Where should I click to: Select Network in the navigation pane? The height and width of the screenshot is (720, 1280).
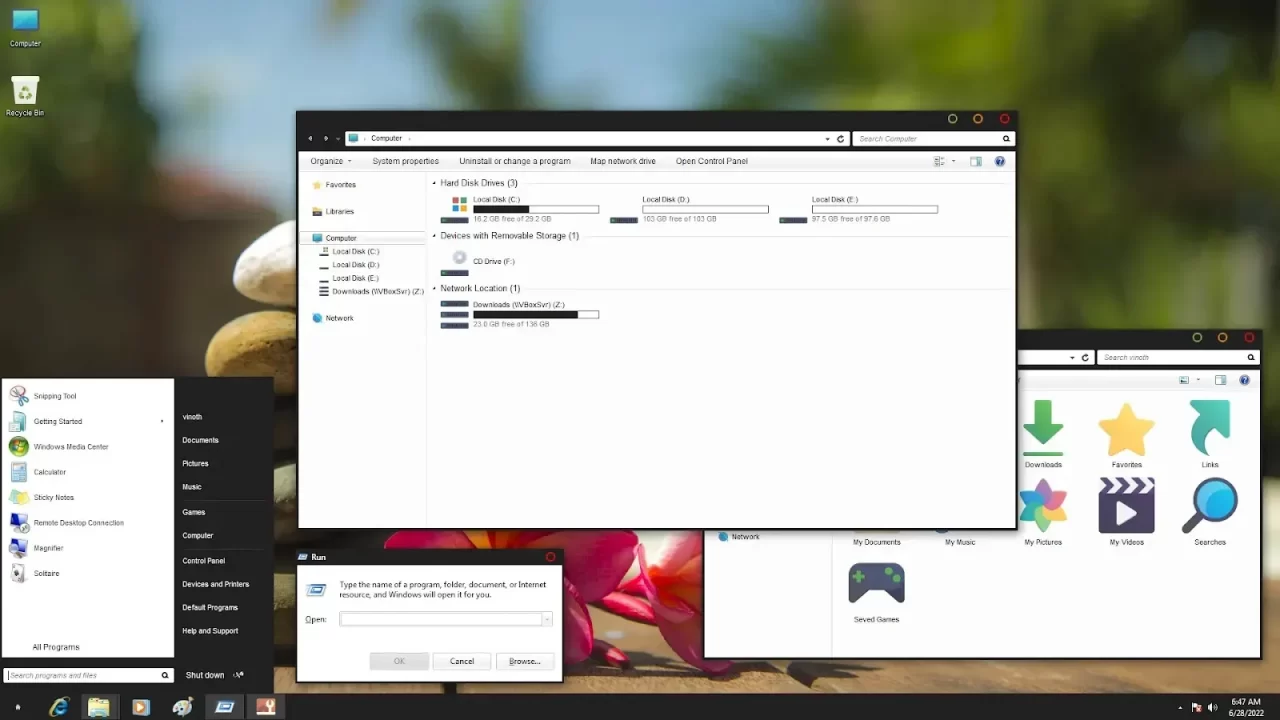[x=339, y=318]
